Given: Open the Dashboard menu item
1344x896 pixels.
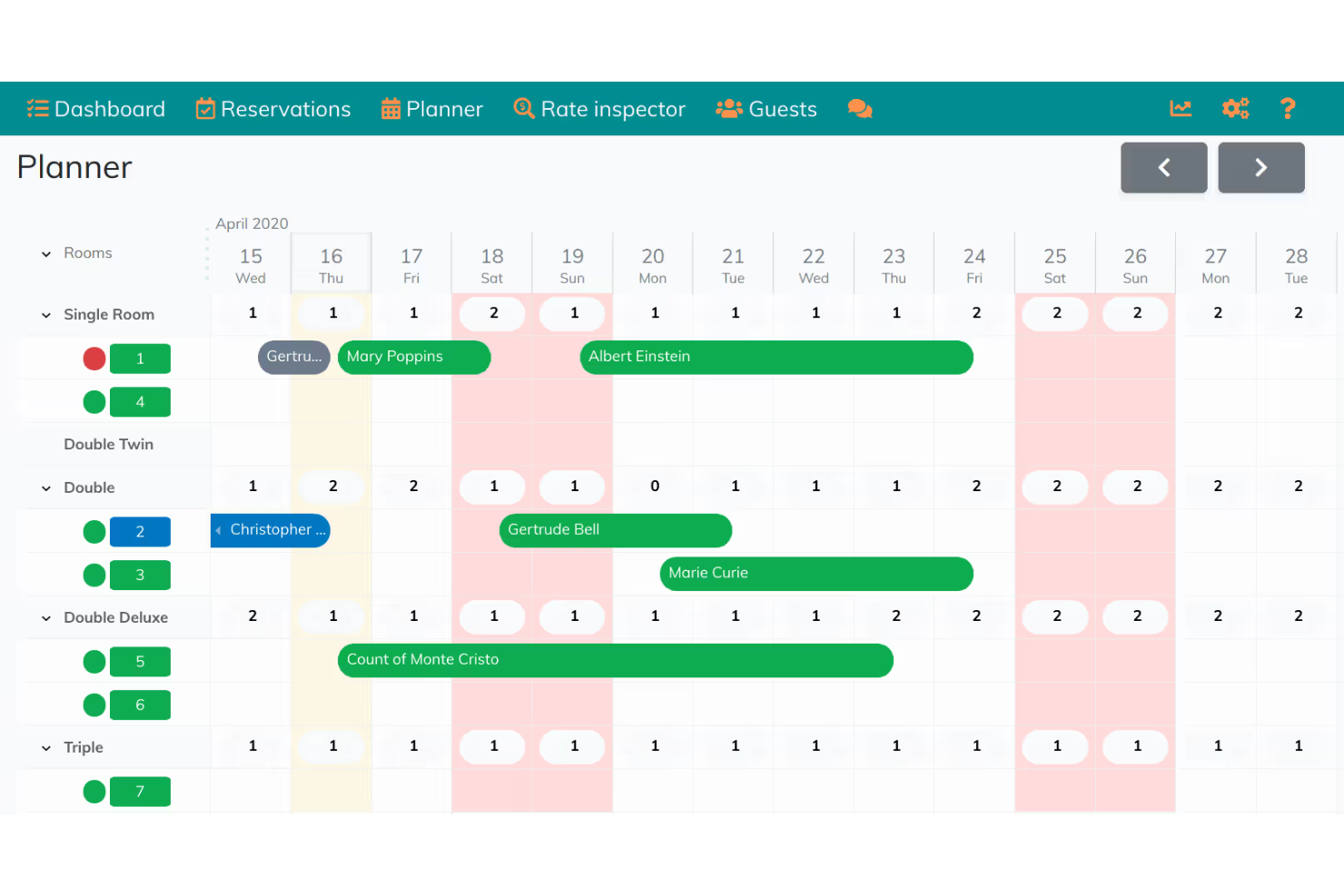Looking at the screenshot, I should click(x=96, y=109).
